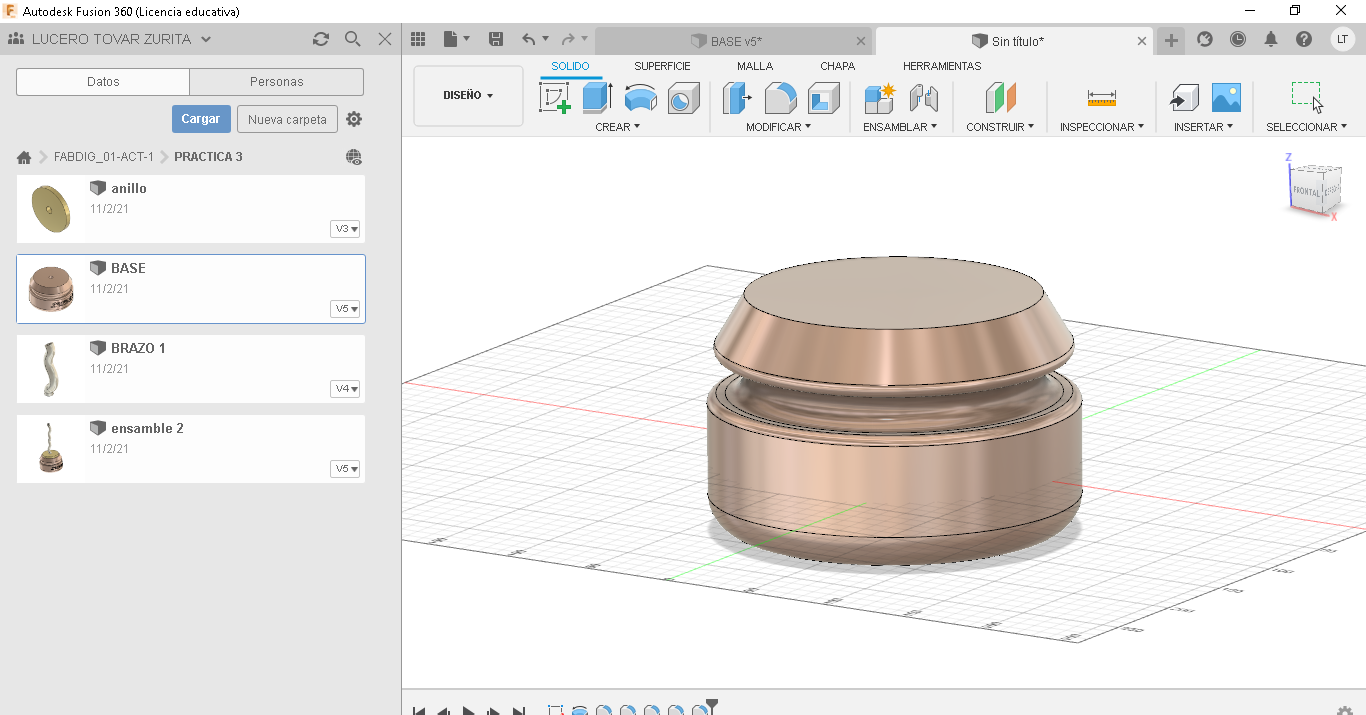Open version V3 dropdown for anillo
Screen dimensions: 1366x715
(x=345, y=229)
